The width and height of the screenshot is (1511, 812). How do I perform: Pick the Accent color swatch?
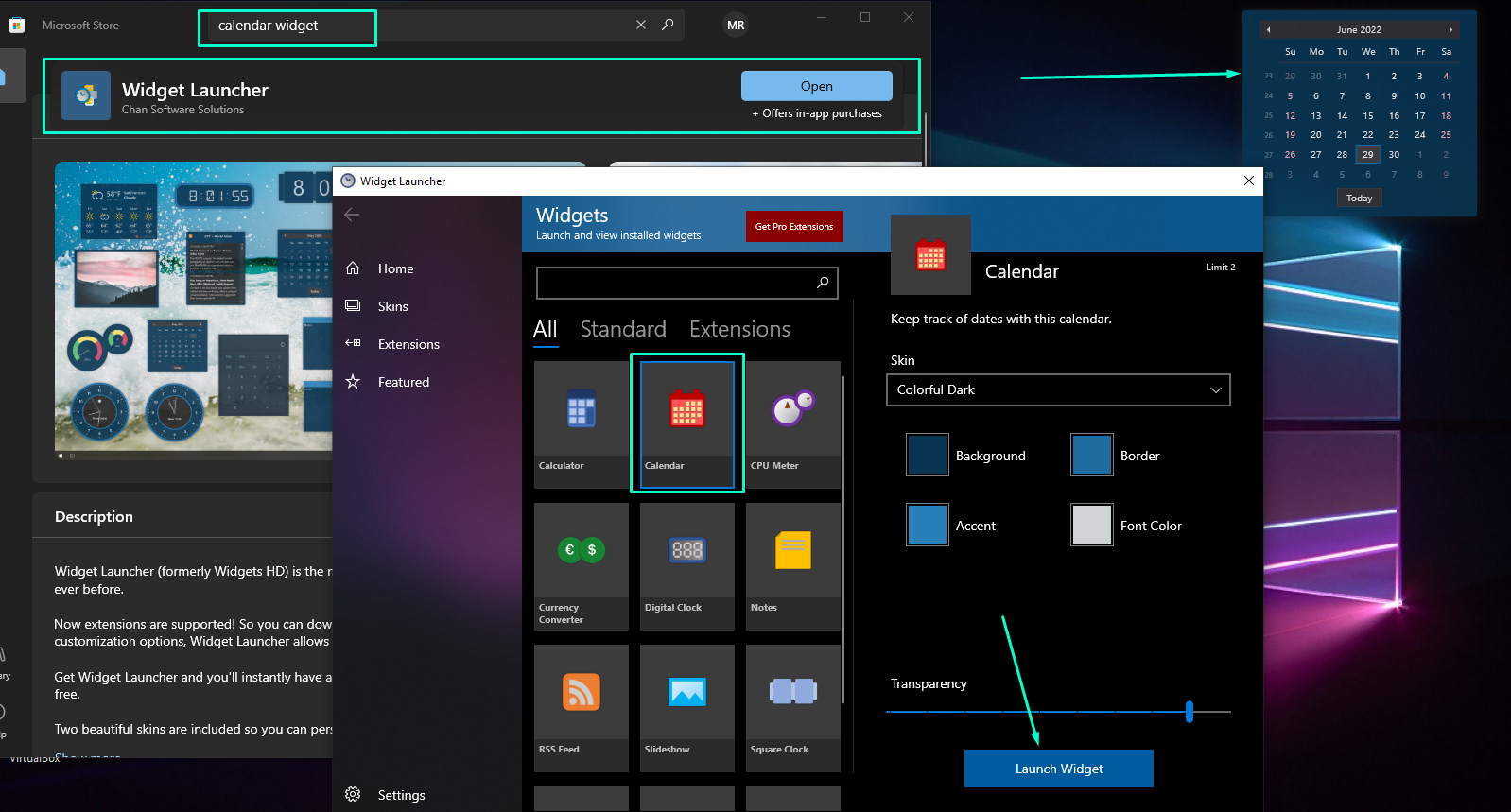pyautogui.click(x=928, y=525)
